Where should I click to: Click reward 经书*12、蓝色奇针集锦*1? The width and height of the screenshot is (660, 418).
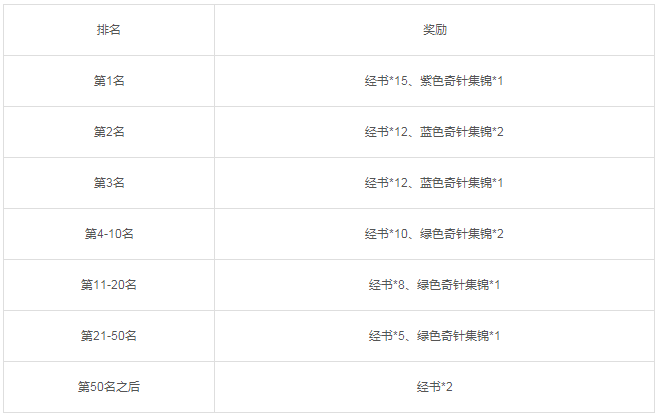tap(434, 183)
